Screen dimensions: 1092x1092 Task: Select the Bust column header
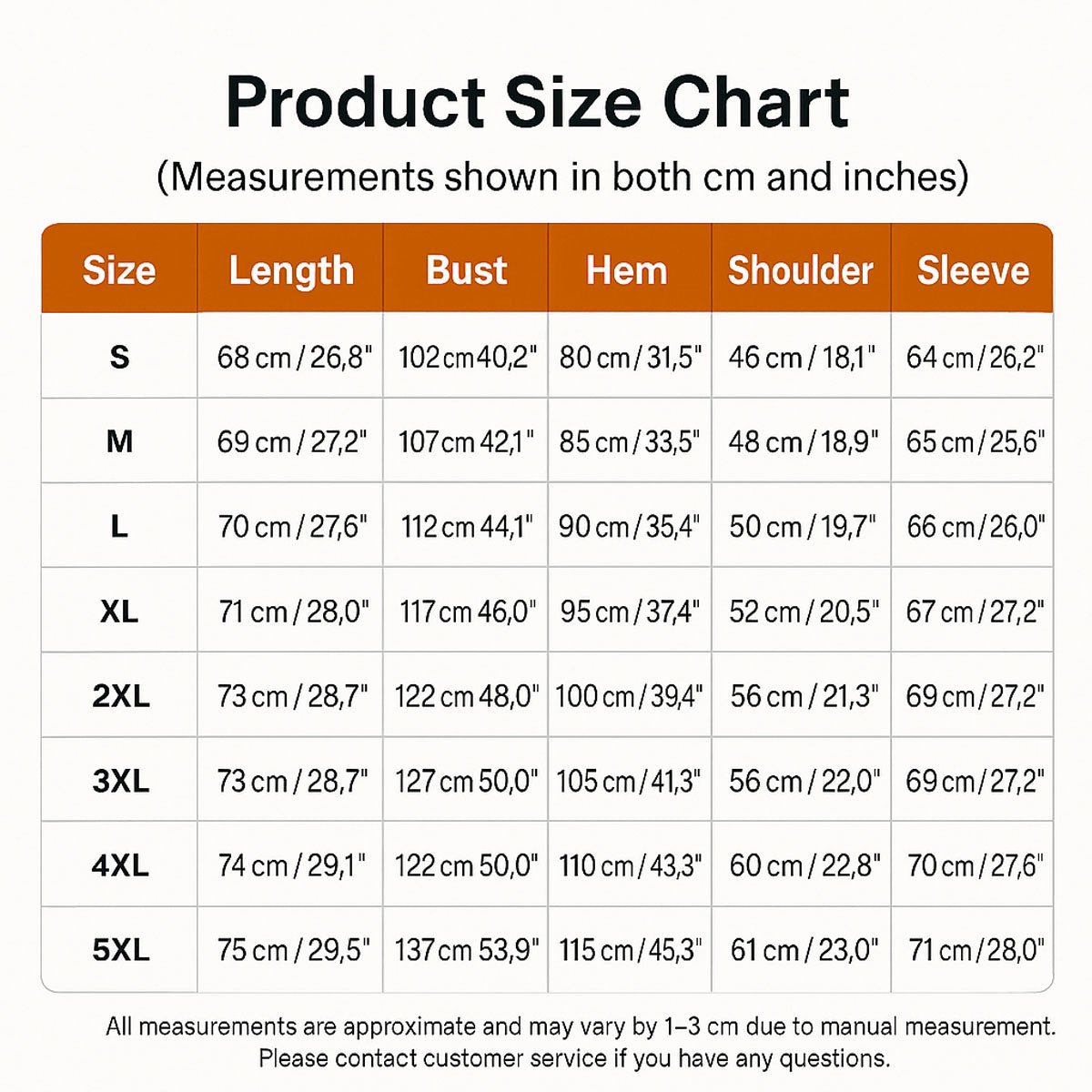[x=466, y=270]
